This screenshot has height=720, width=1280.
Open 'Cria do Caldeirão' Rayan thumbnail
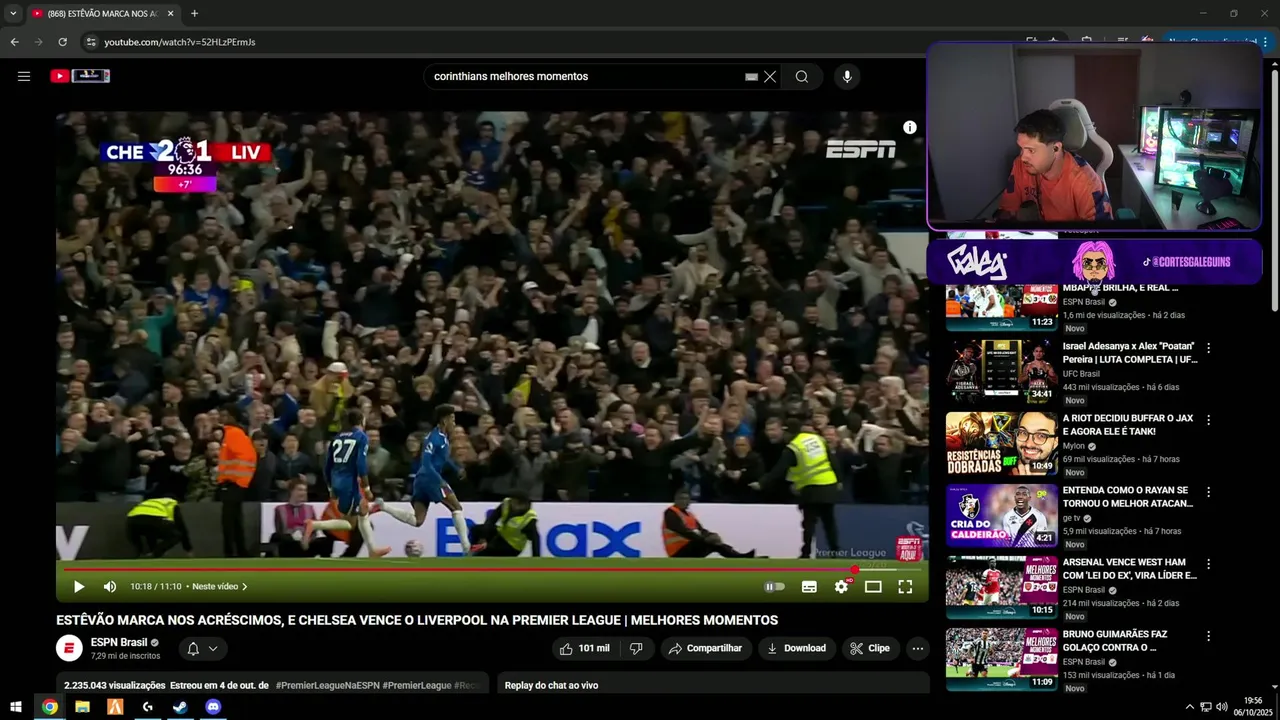pyautogui.click(x=1001, y=515)
